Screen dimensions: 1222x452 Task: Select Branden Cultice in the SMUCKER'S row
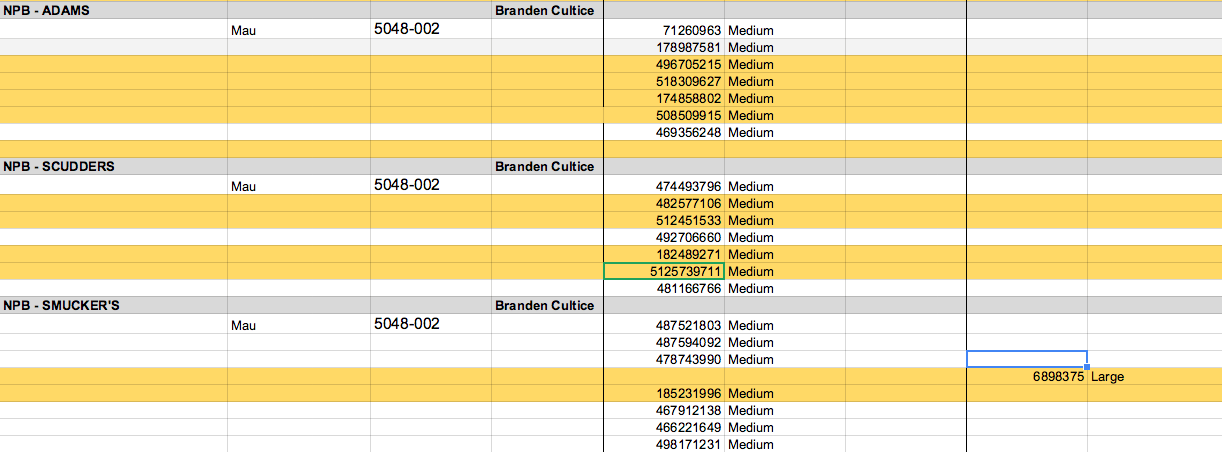[545, 306]
